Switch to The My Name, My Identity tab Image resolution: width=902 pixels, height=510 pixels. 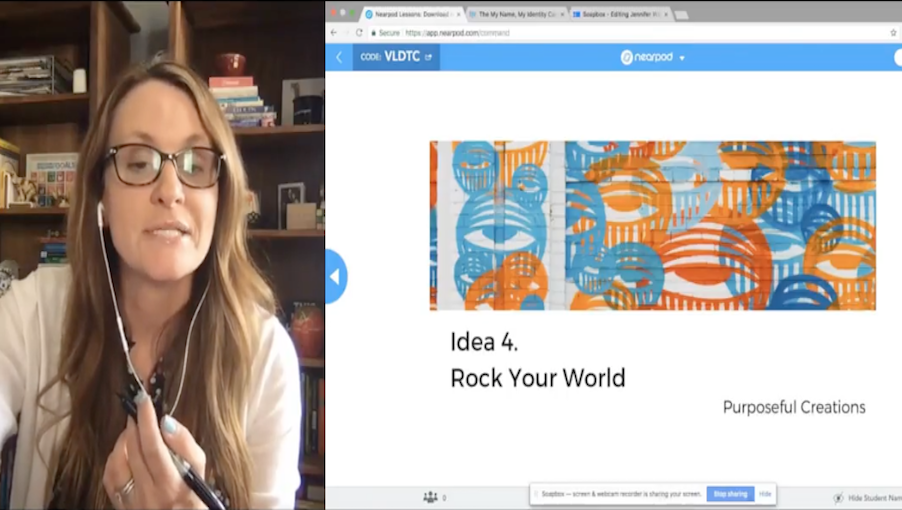click(x=515, y=14)
